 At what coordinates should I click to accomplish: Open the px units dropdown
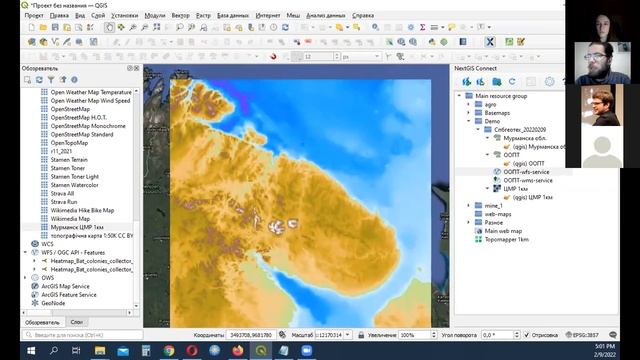point(377,57)
